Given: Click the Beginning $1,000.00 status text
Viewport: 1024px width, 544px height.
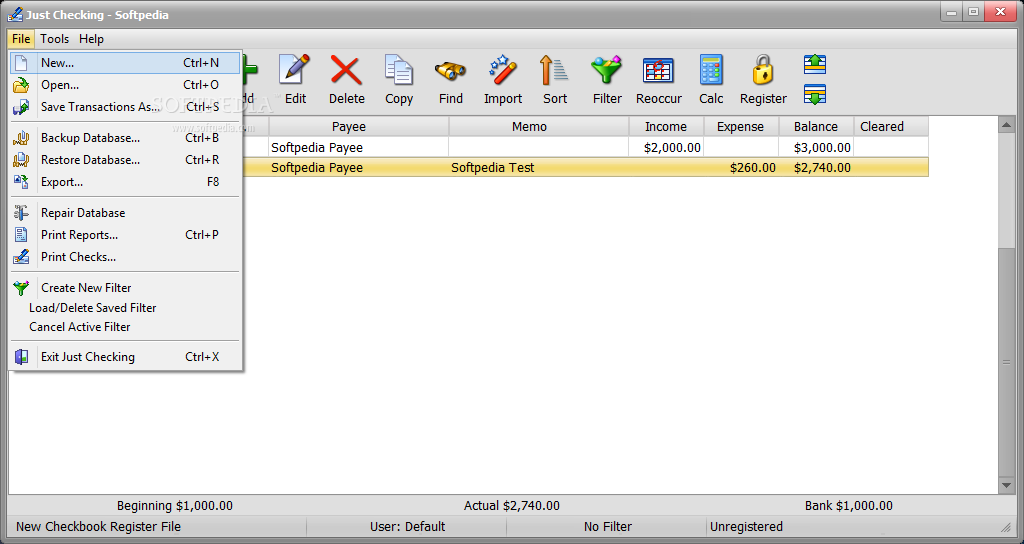Looking at the screenshot, I should click(175, 505).
